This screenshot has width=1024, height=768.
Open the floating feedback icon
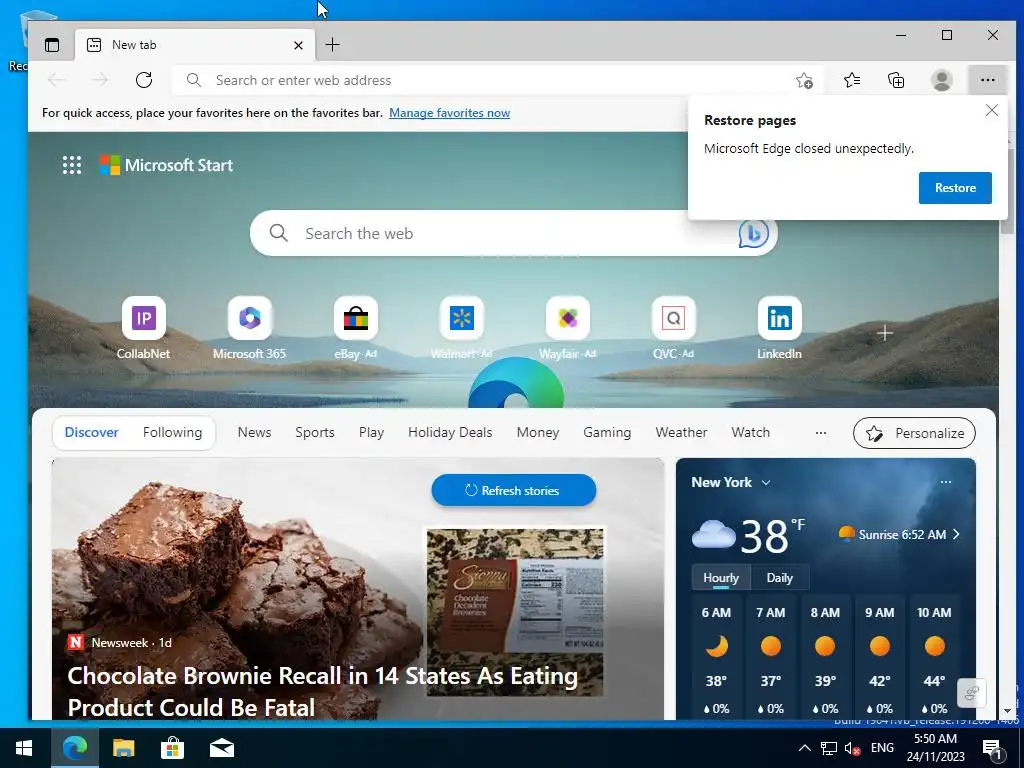tap(972, 693)
